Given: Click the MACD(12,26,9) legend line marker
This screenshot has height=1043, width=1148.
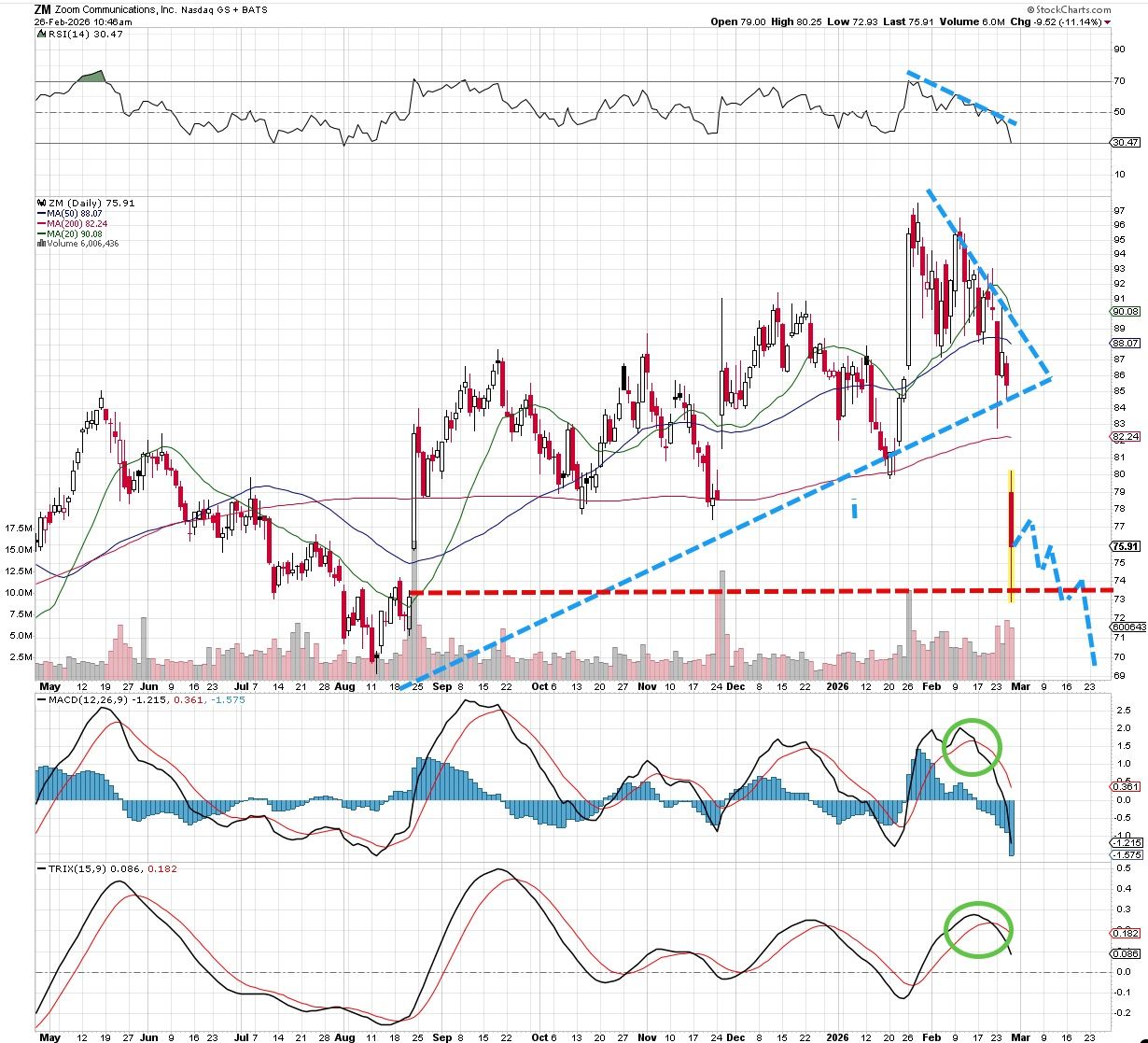Looking at the screenshot, I should coord(40,699).
